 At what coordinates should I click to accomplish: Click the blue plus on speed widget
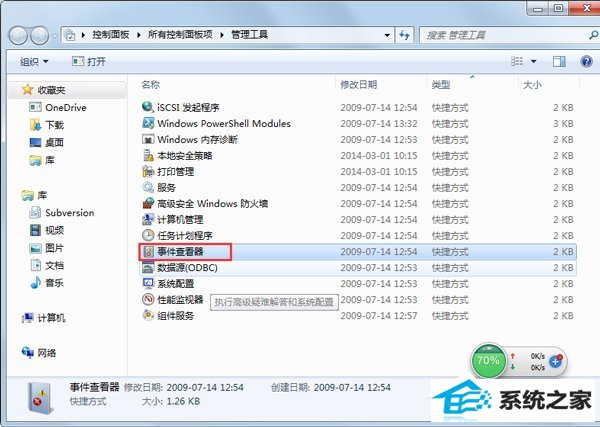coord(556,361)
